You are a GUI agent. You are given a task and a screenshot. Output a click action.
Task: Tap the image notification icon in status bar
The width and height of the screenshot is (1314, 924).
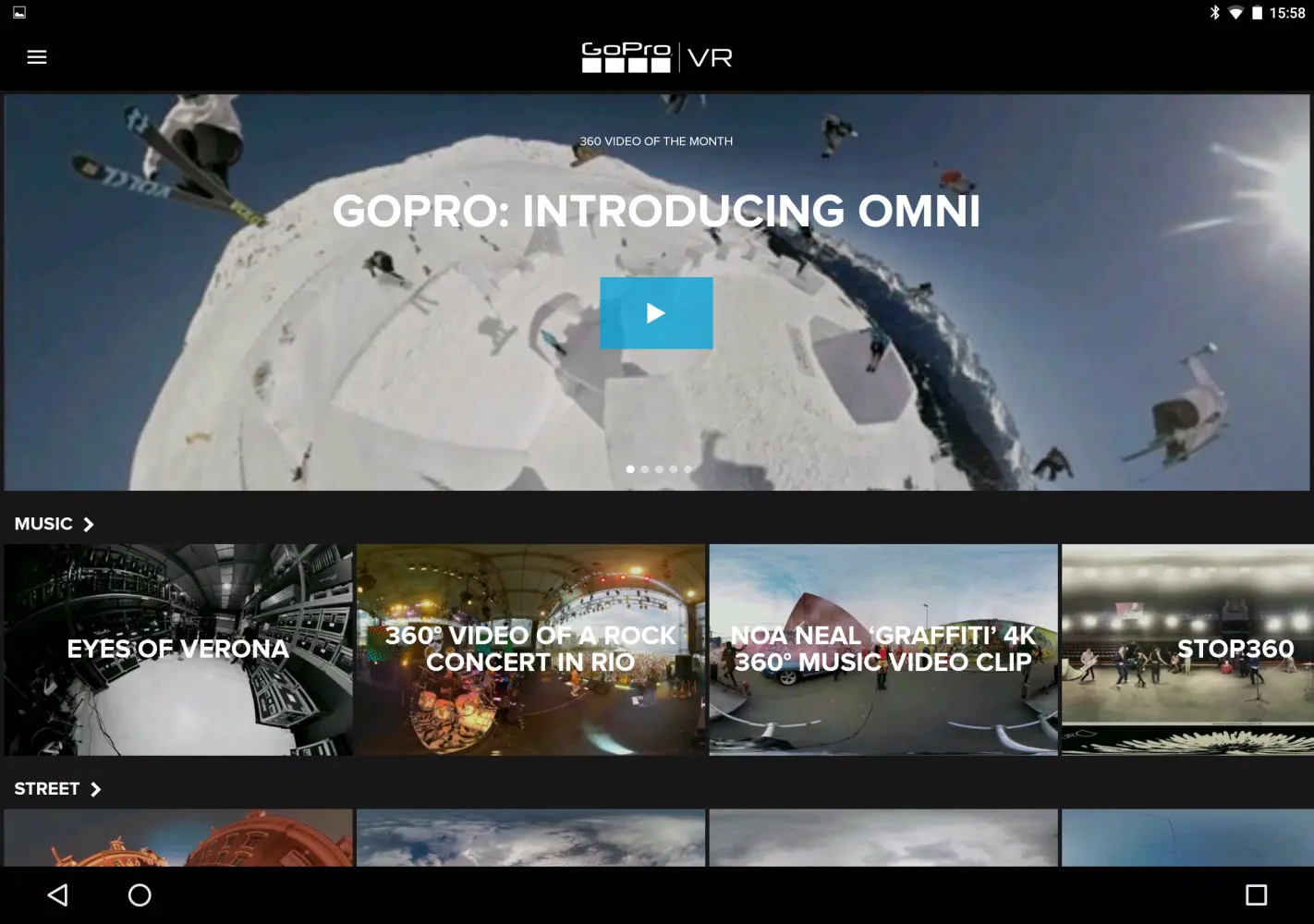click(19, 12)
